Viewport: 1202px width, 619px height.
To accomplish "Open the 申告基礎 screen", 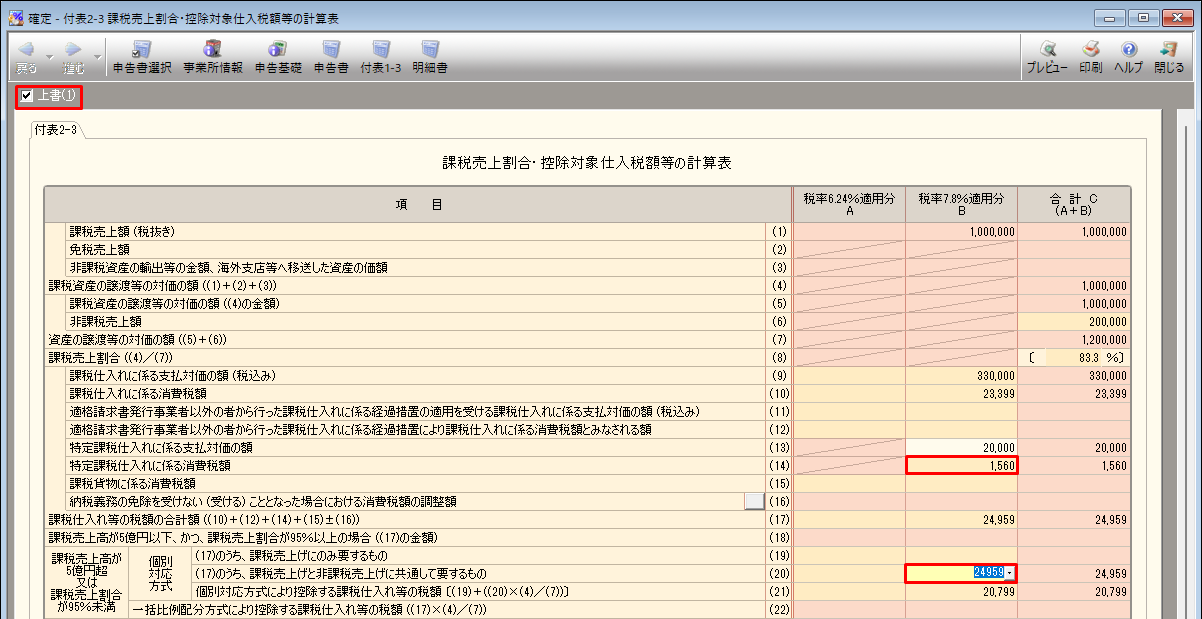I will click(x=278, y=57).
